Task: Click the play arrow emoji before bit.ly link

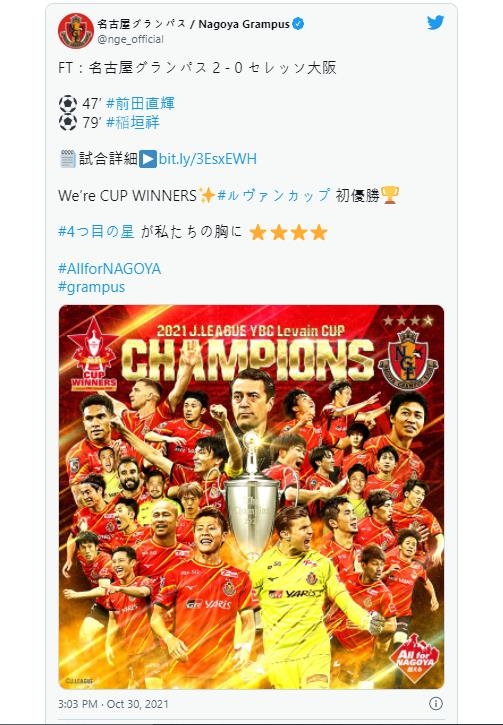Action: (x=148, y=159)
